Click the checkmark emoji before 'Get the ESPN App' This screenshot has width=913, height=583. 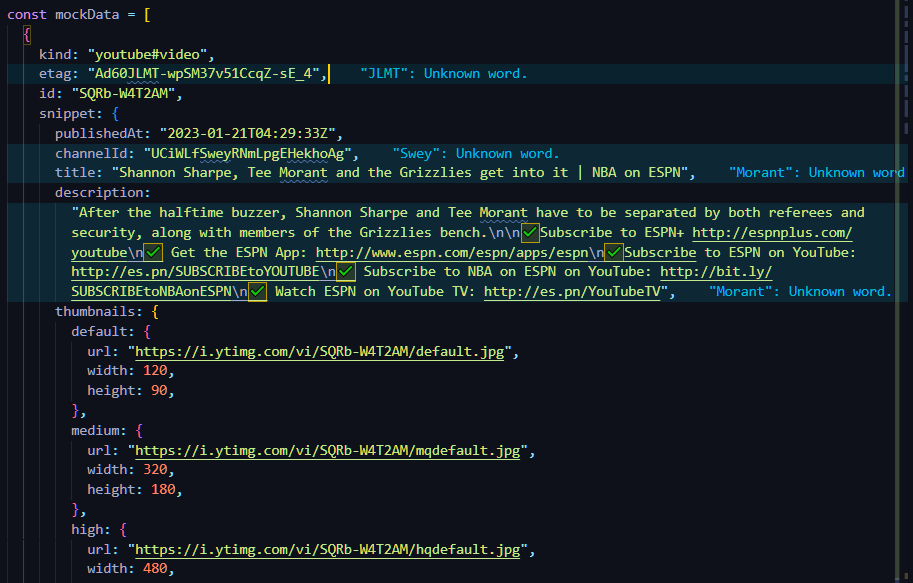click(153, 253)
